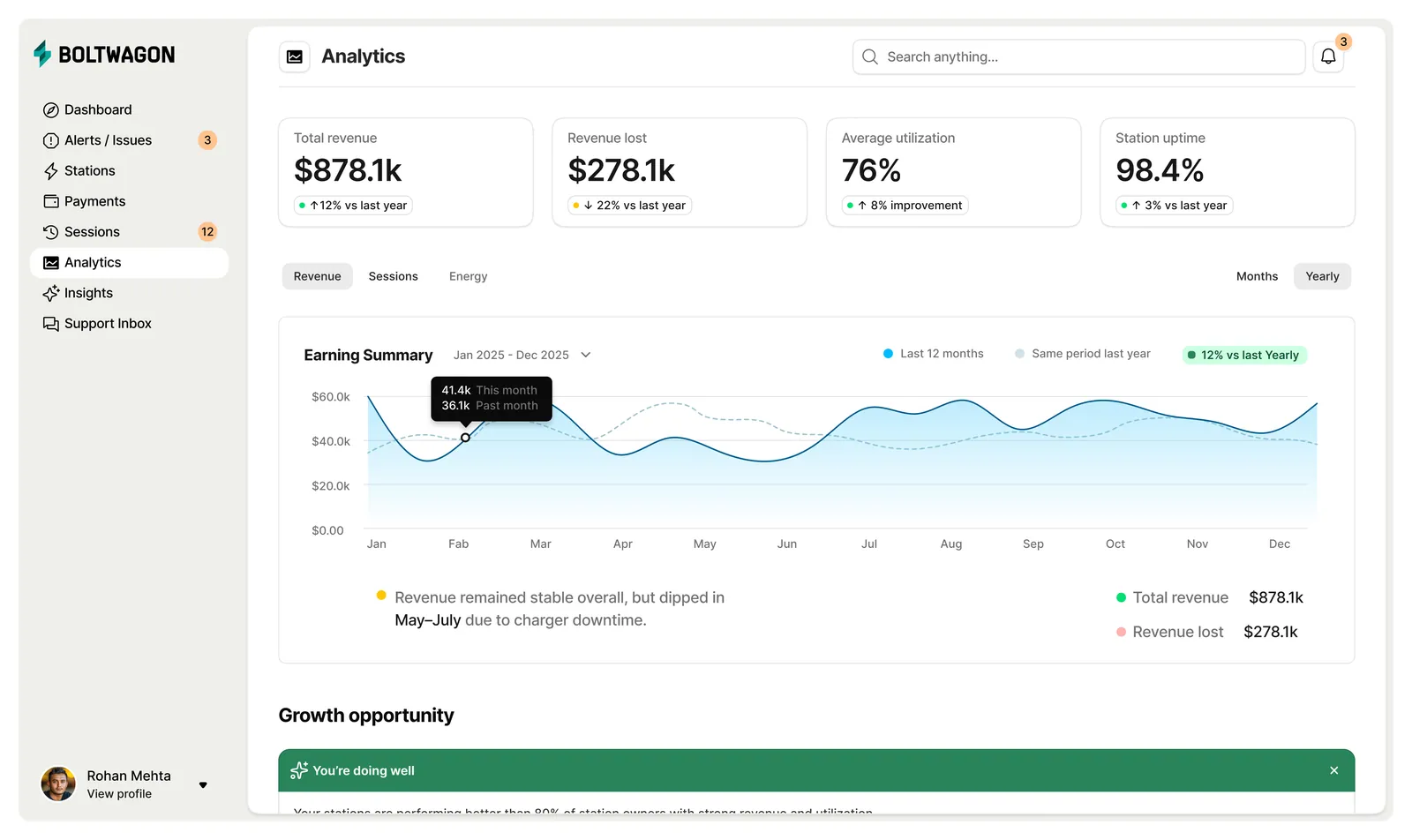Open Payments from the sidebar

point(130,201)
